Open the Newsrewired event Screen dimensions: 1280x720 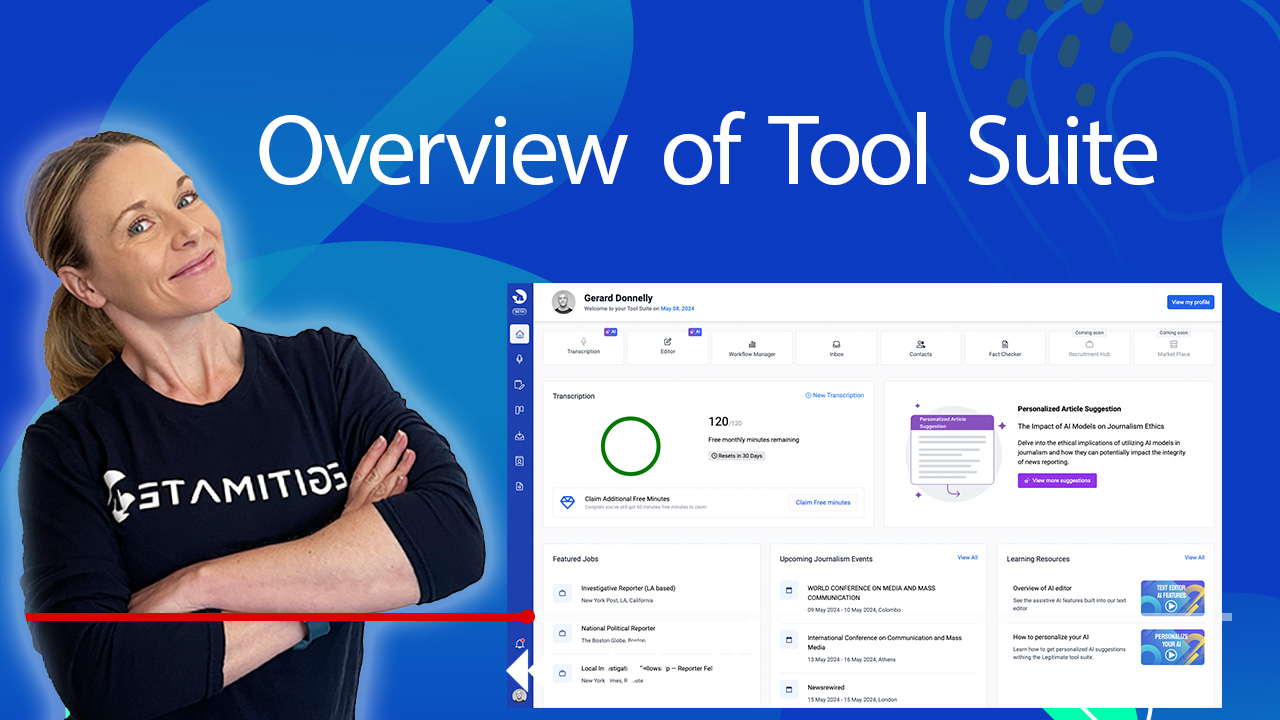826,688
